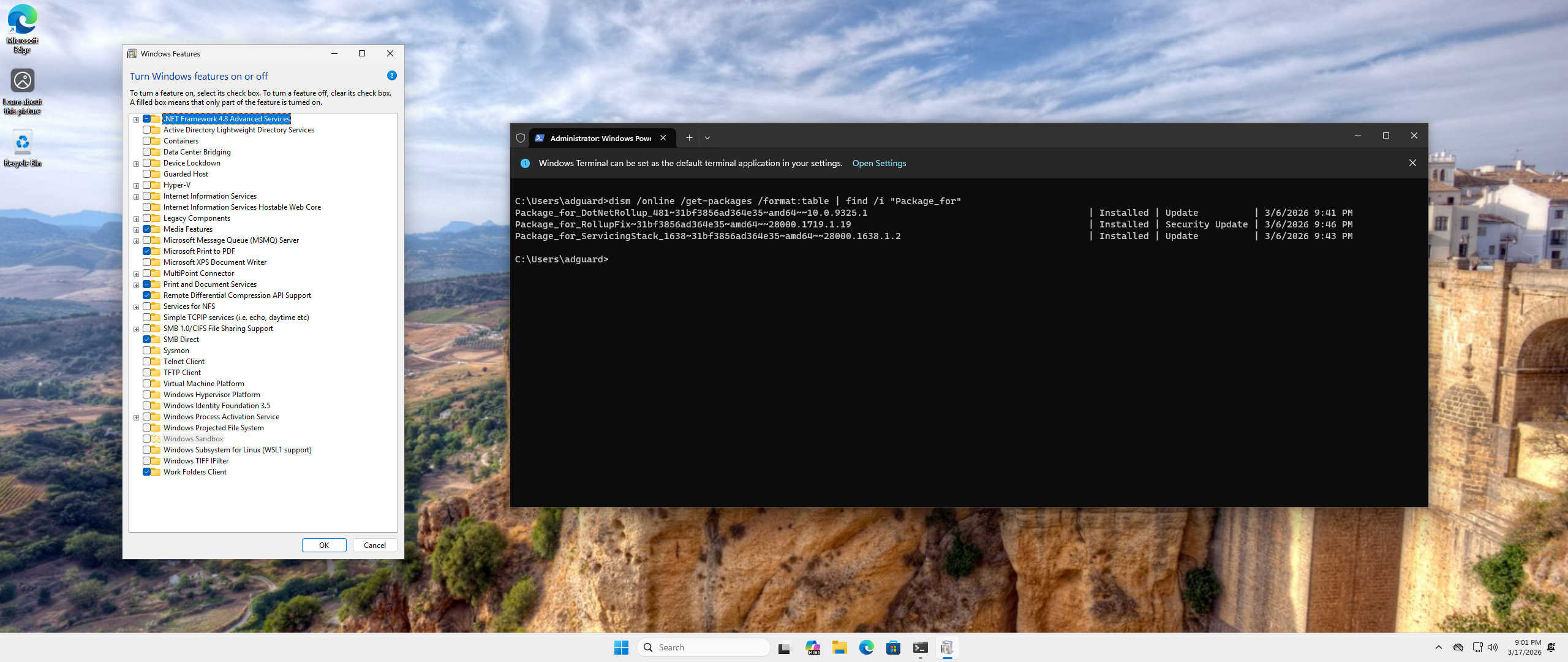Uncheck Microsoft Print to PDF
Image resolution: width=1568 pixels, height=662 pixels.
pos(147,251)
